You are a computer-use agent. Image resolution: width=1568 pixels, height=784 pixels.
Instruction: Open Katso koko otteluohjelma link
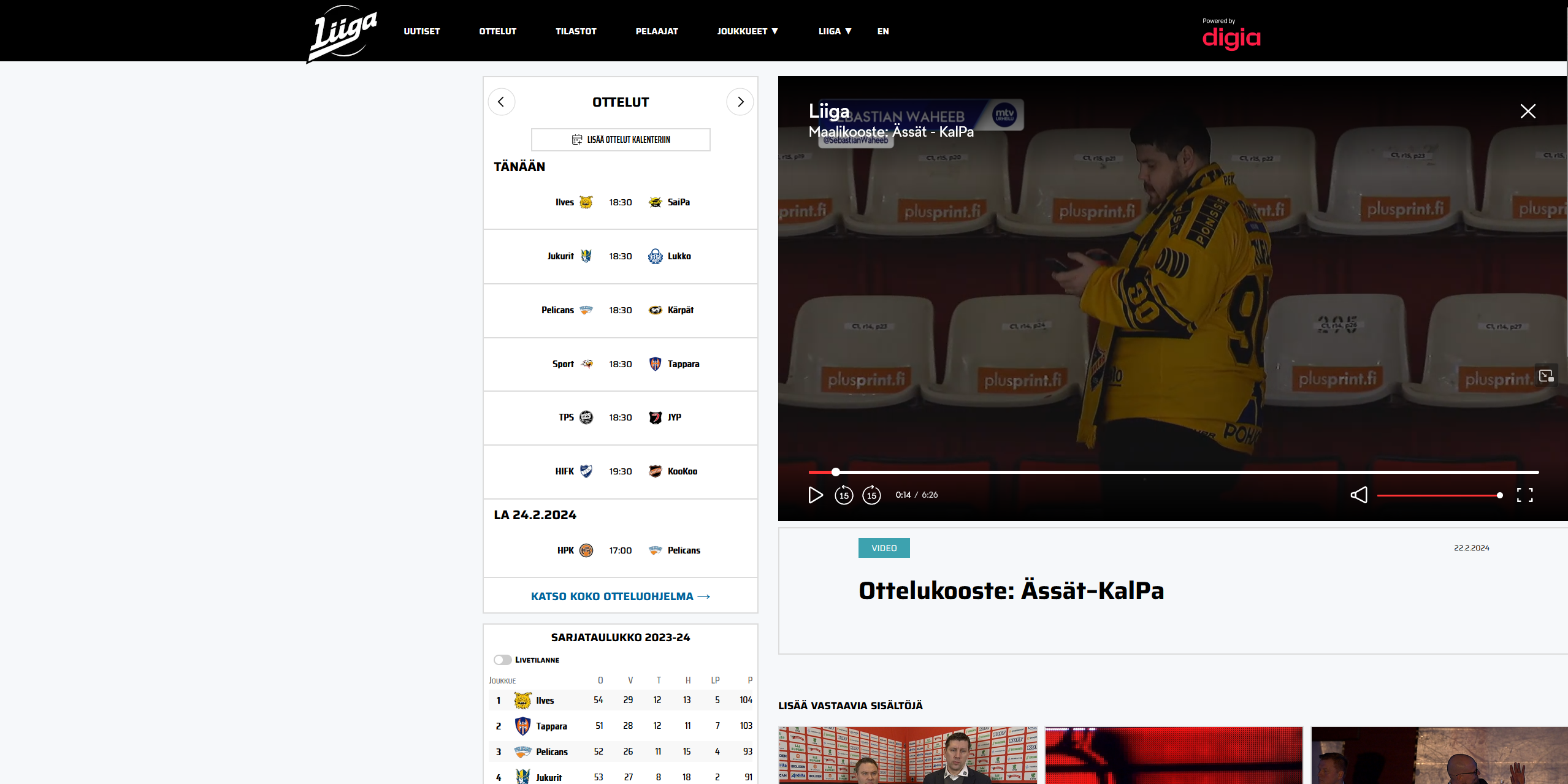coord(620,596)
